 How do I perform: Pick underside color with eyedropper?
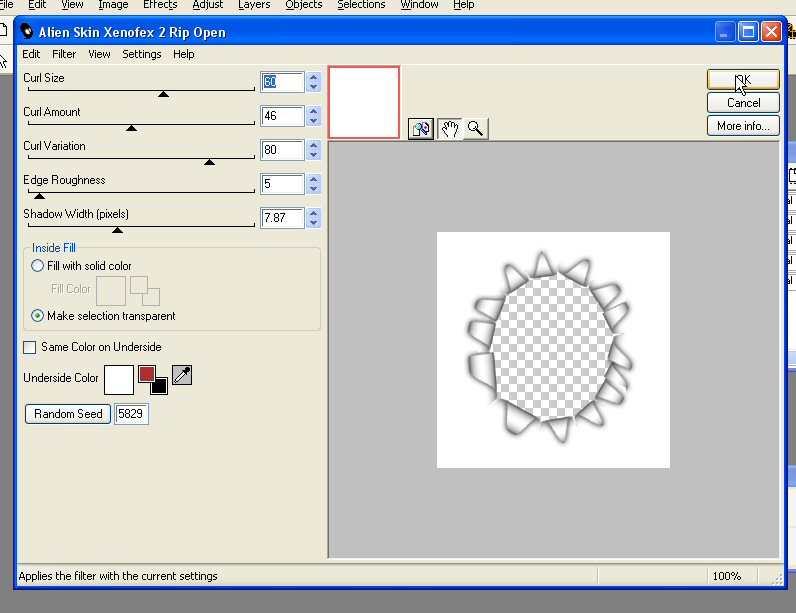[x=182, y=375]
